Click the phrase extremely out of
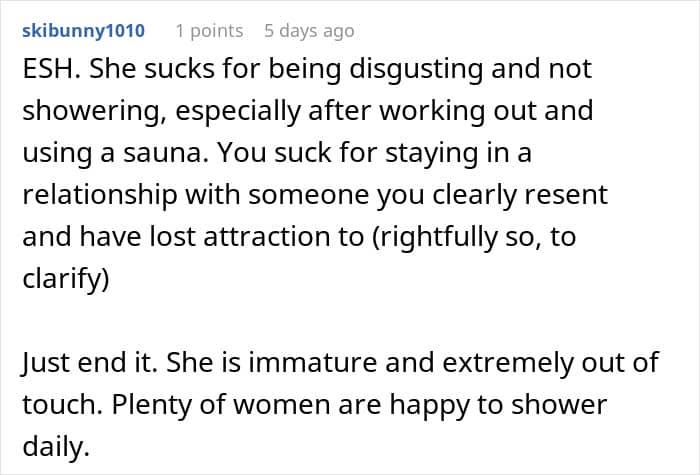This screenshot has height=475, width=700. click(x=550, y=362)
